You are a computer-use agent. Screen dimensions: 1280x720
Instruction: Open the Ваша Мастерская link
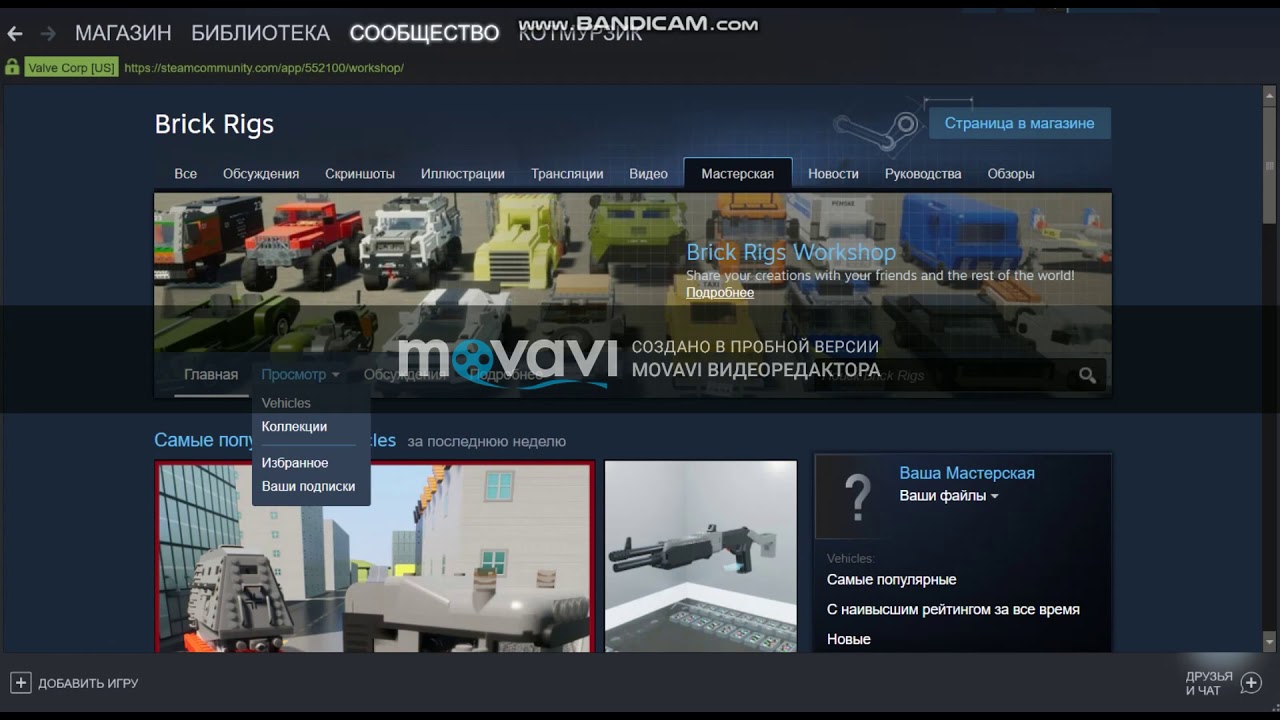click(967, 473)
